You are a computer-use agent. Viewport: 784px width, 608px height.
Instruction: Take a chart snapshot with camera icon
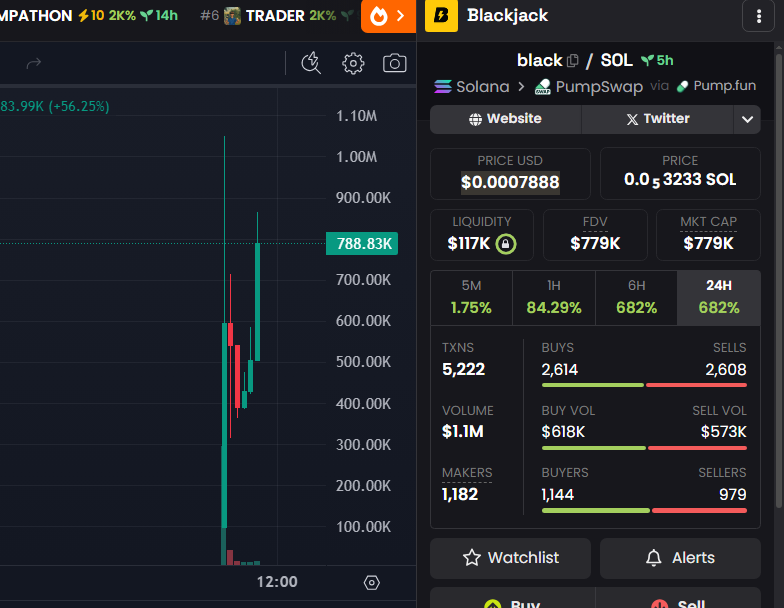[394, 64]
